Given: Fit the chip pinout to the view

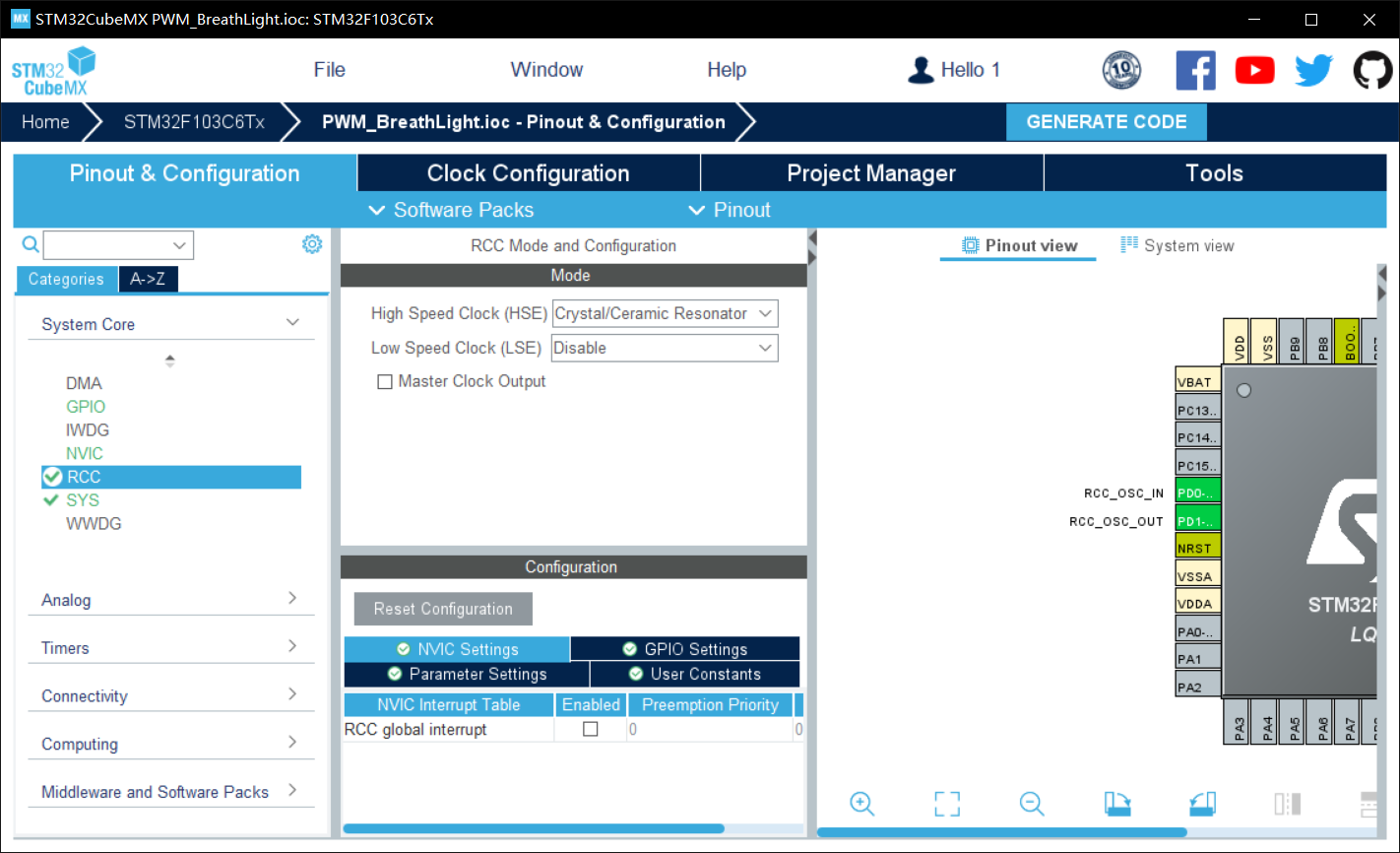Looking at the screenshot, I should point(947,804).
